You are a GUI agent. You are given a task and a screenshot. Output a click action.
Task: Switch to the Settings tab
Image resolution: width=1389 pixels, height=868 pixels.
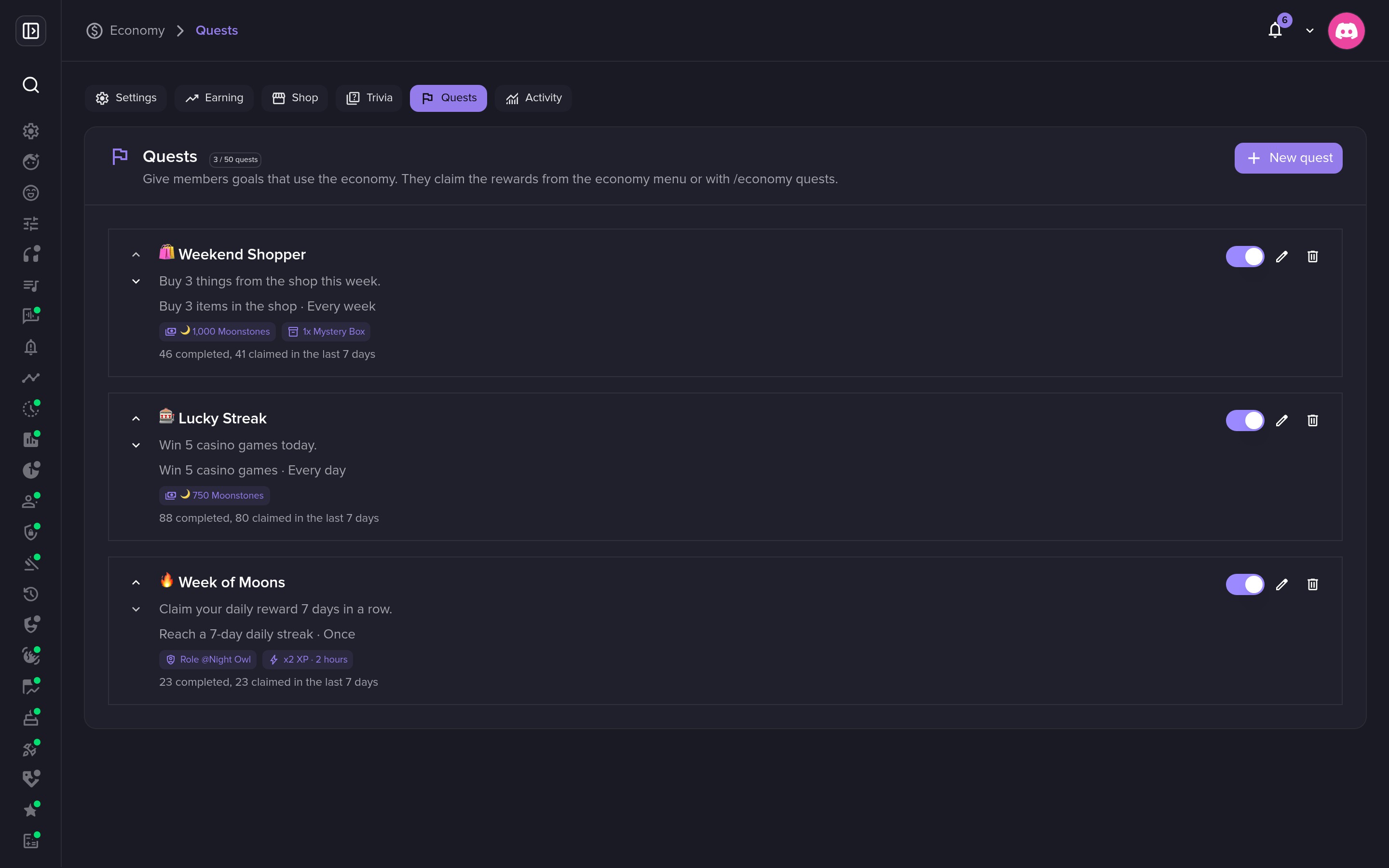(x=126, y=98)
